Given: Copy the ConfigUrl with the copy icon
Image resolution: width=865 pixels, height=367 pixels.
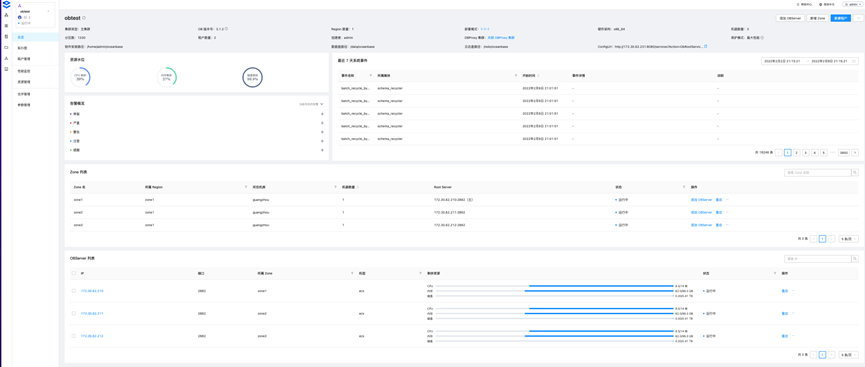Looking at the screenshot, I should click(x=706, y=46).
